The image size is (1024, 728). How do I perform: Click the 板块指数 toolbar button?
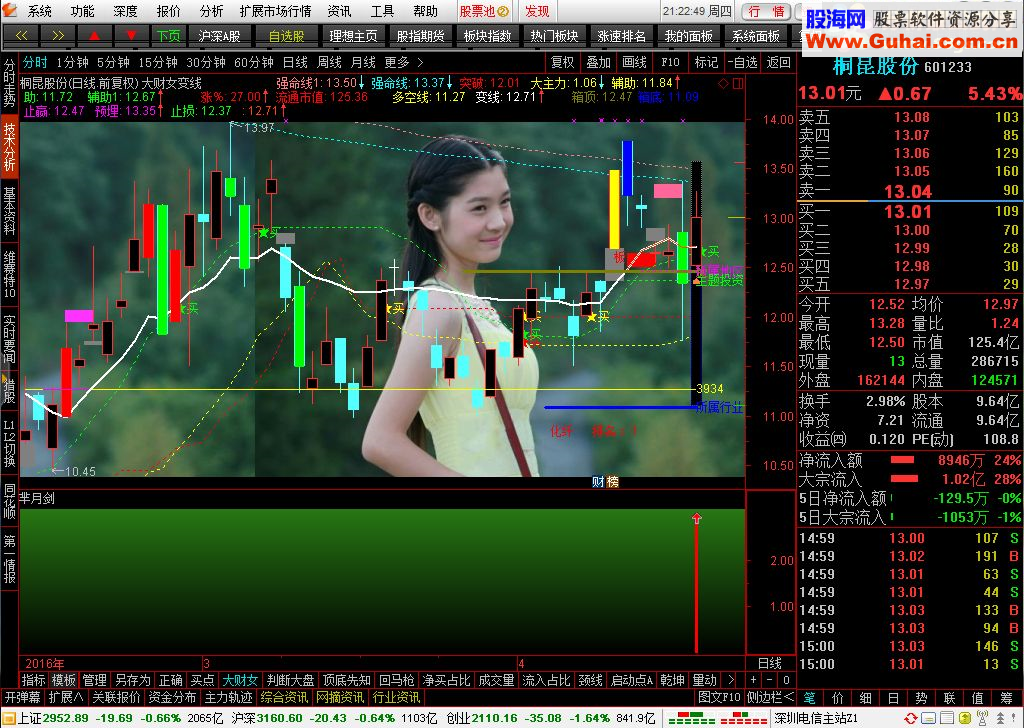487,35
